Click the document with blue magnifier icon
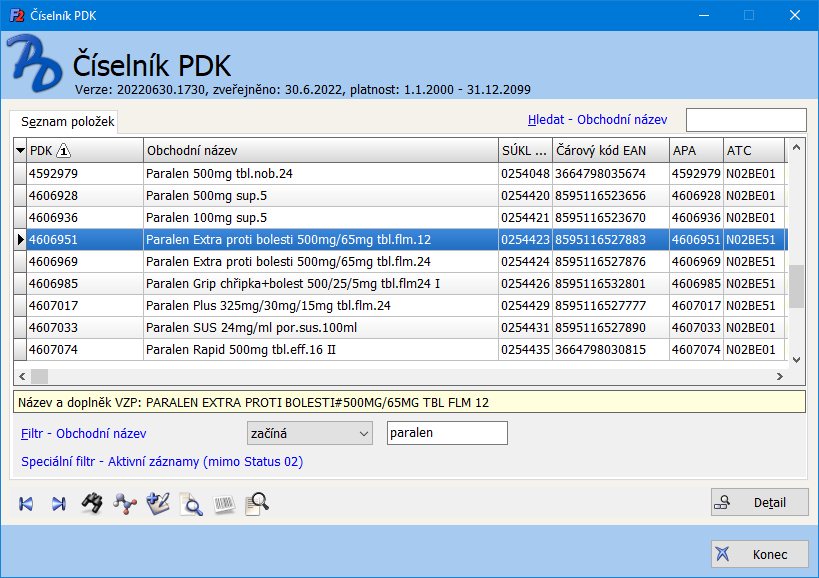Screen dimensions: 819x578 [191, 504]
